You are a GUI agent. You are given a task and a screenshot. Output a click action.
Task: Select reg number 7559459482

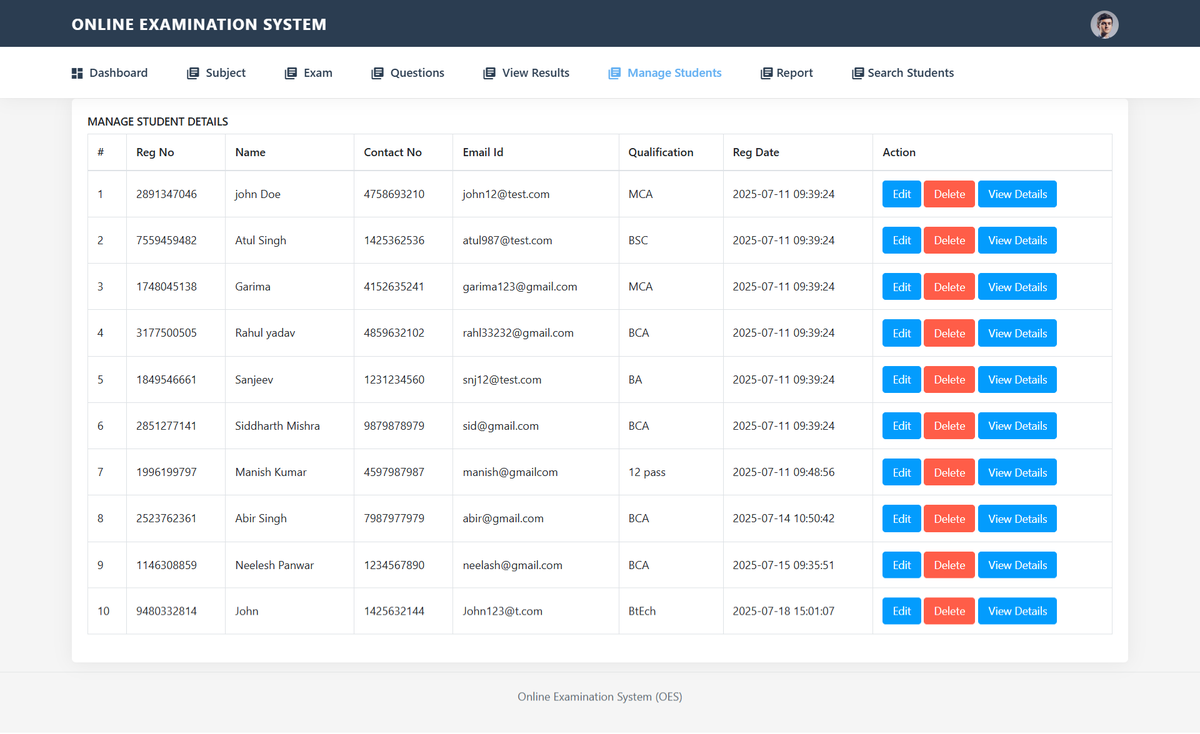(166, 240)
